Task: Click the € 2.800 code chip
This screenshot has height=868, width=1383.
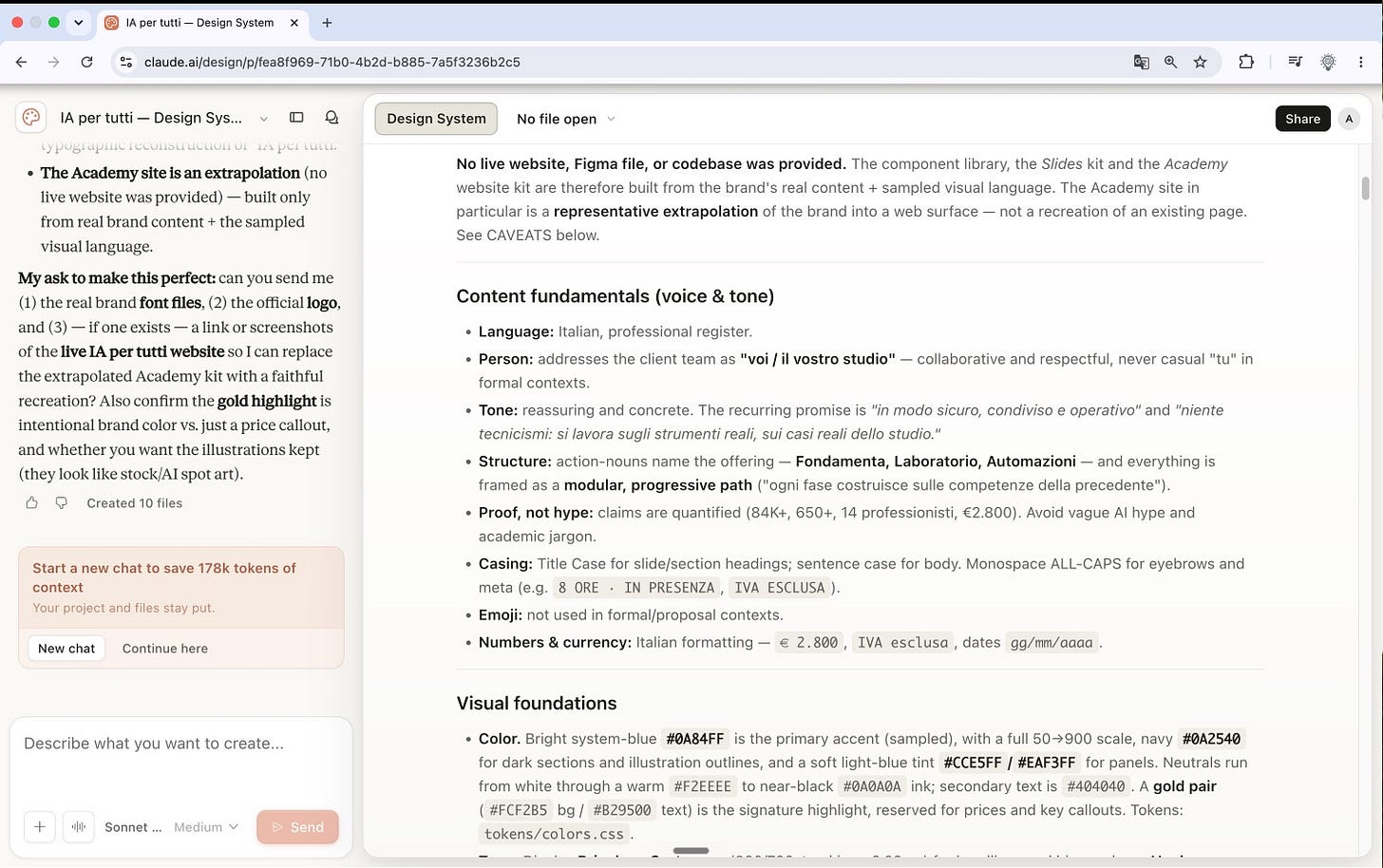Action: tap(808, 643)
